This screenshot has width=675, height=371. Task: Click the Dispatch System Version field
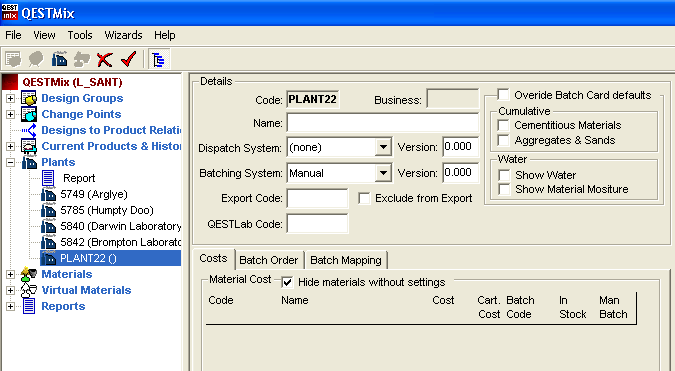[x=461, y=148]
